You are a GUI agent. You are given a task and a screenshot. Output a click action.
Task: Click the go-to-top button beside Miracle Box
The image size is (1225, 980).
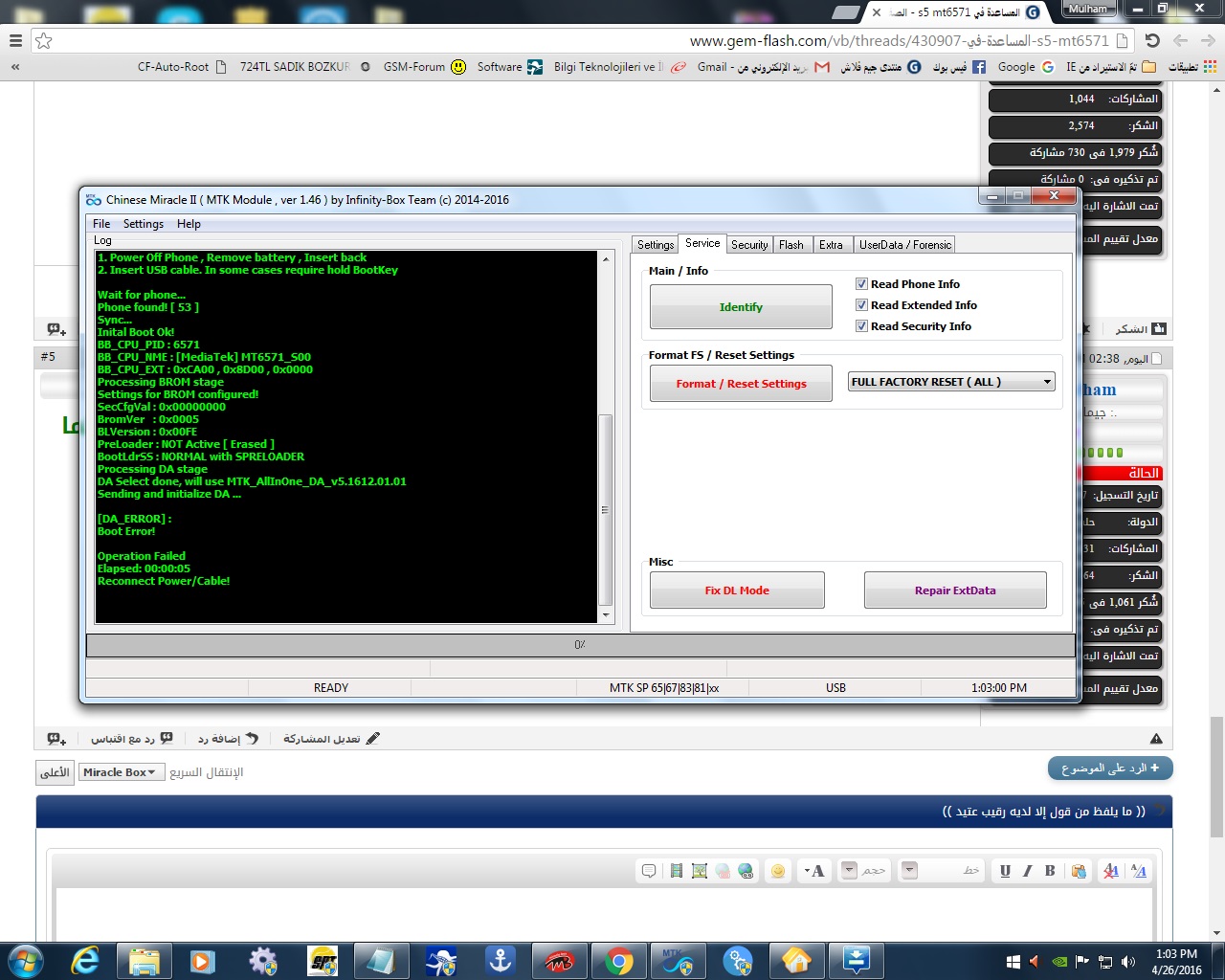[x=55, y=772]
